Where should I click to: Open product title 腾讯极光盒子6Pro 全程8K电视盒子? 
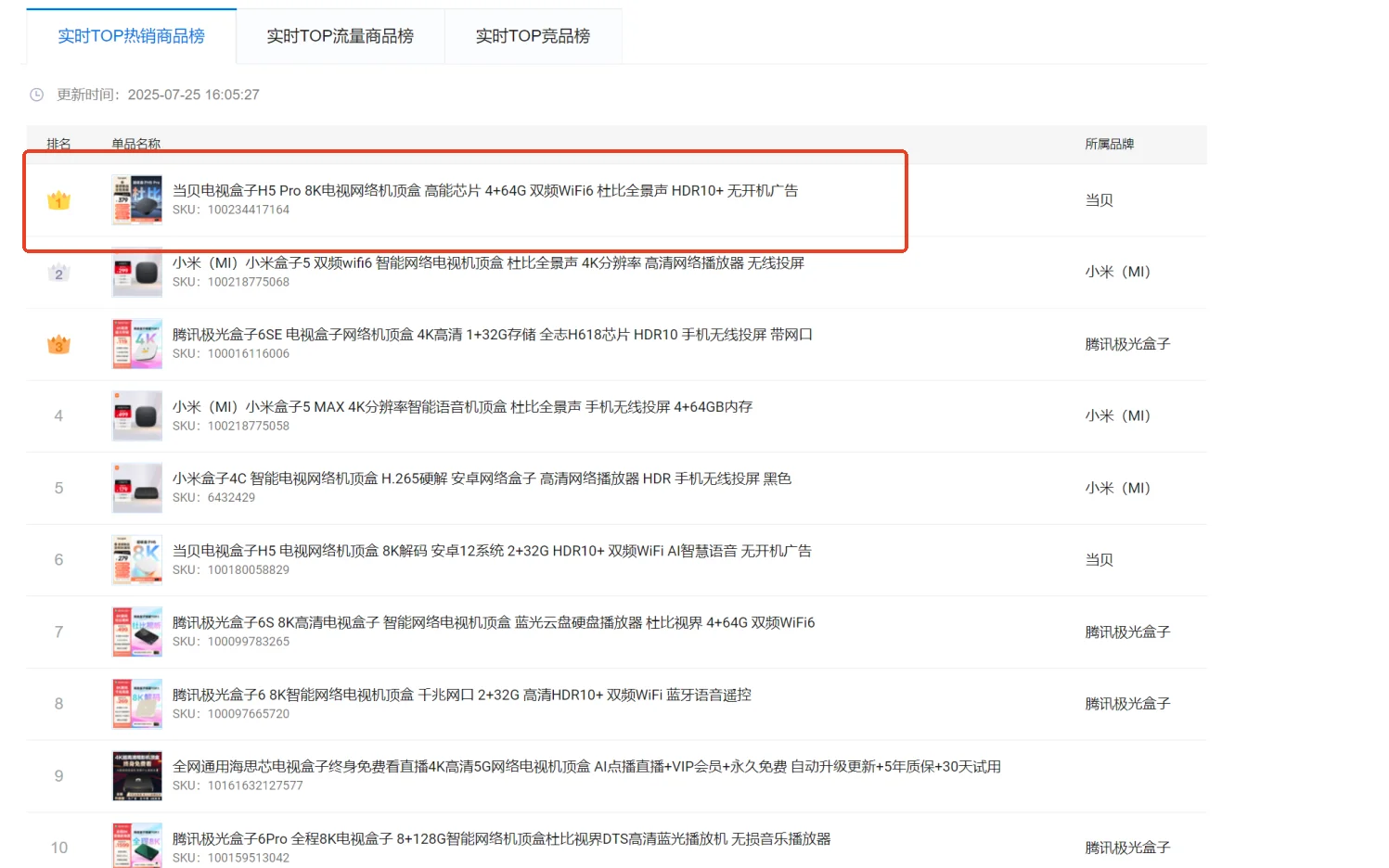click(502, 838)
